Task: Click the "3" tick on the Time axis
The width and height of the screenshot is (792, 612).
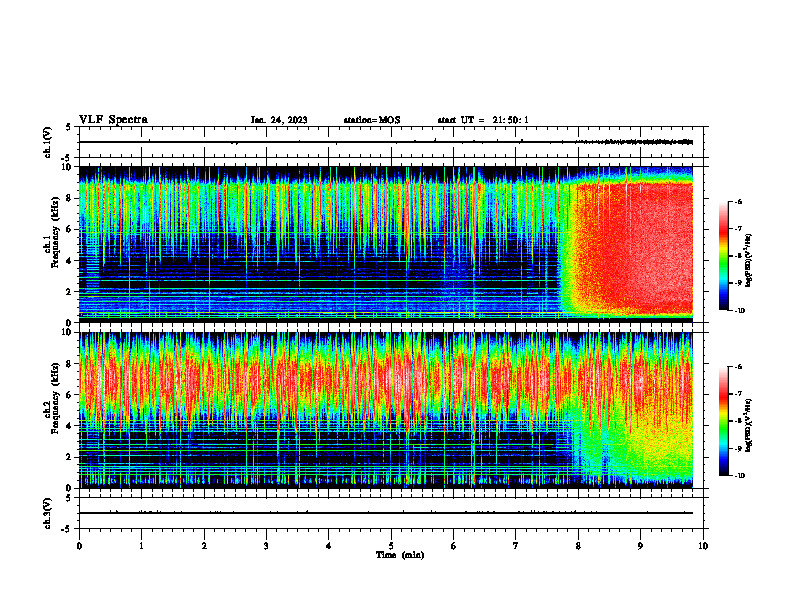Action: point(266,546)
